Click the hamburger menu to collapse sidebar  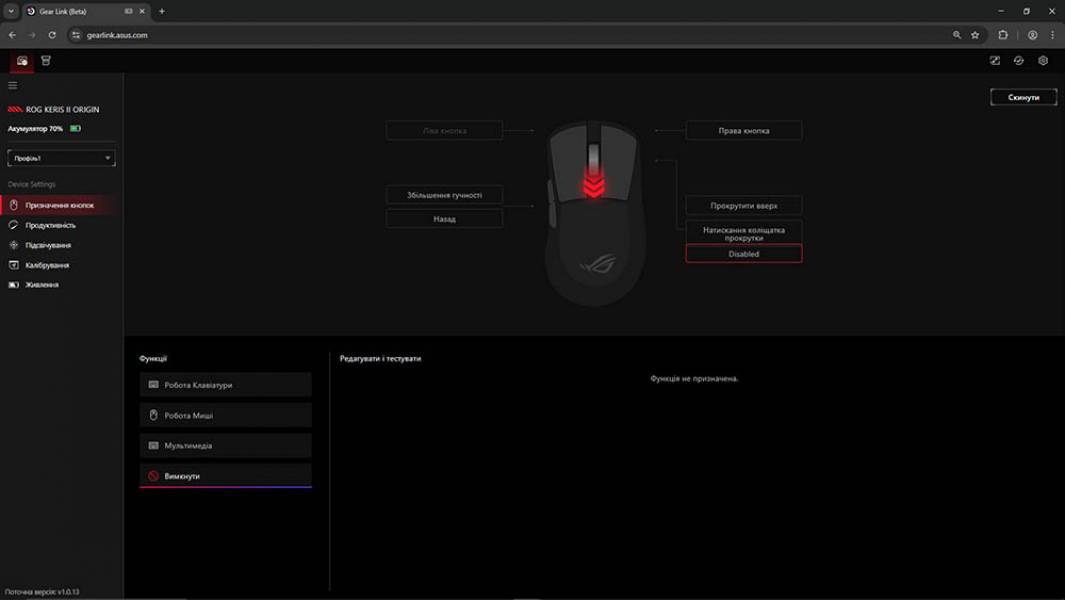pos(12,85)
